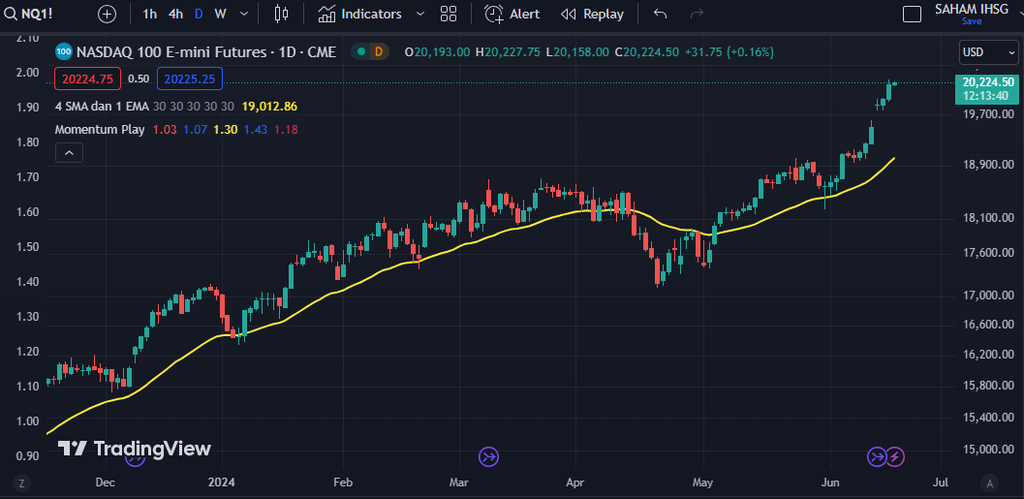
Task: Click the redo arrow
Action: (x=697, y=14)
